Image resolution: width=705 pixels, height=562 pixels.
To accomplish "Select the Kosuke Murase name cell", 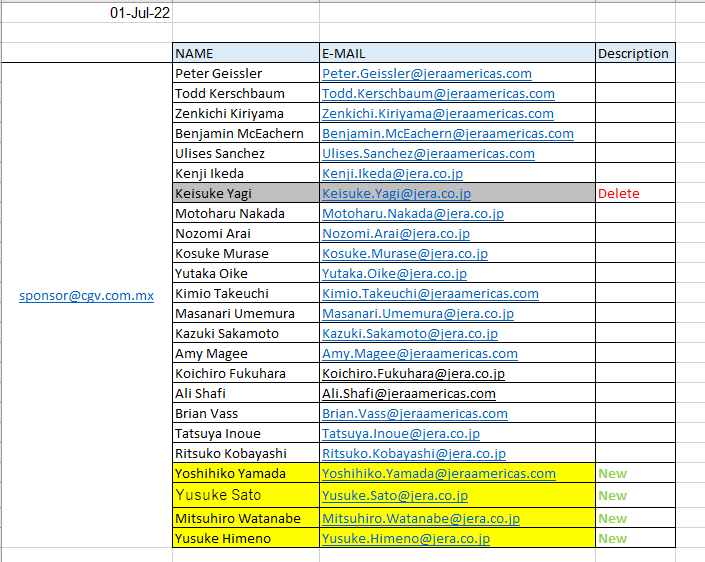I will coord(246,253).
